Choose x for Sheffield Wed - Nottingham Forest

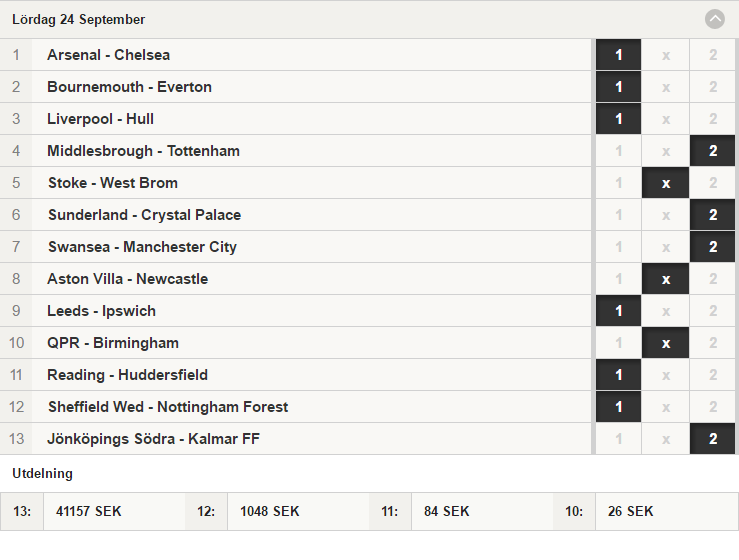[665, 407]
